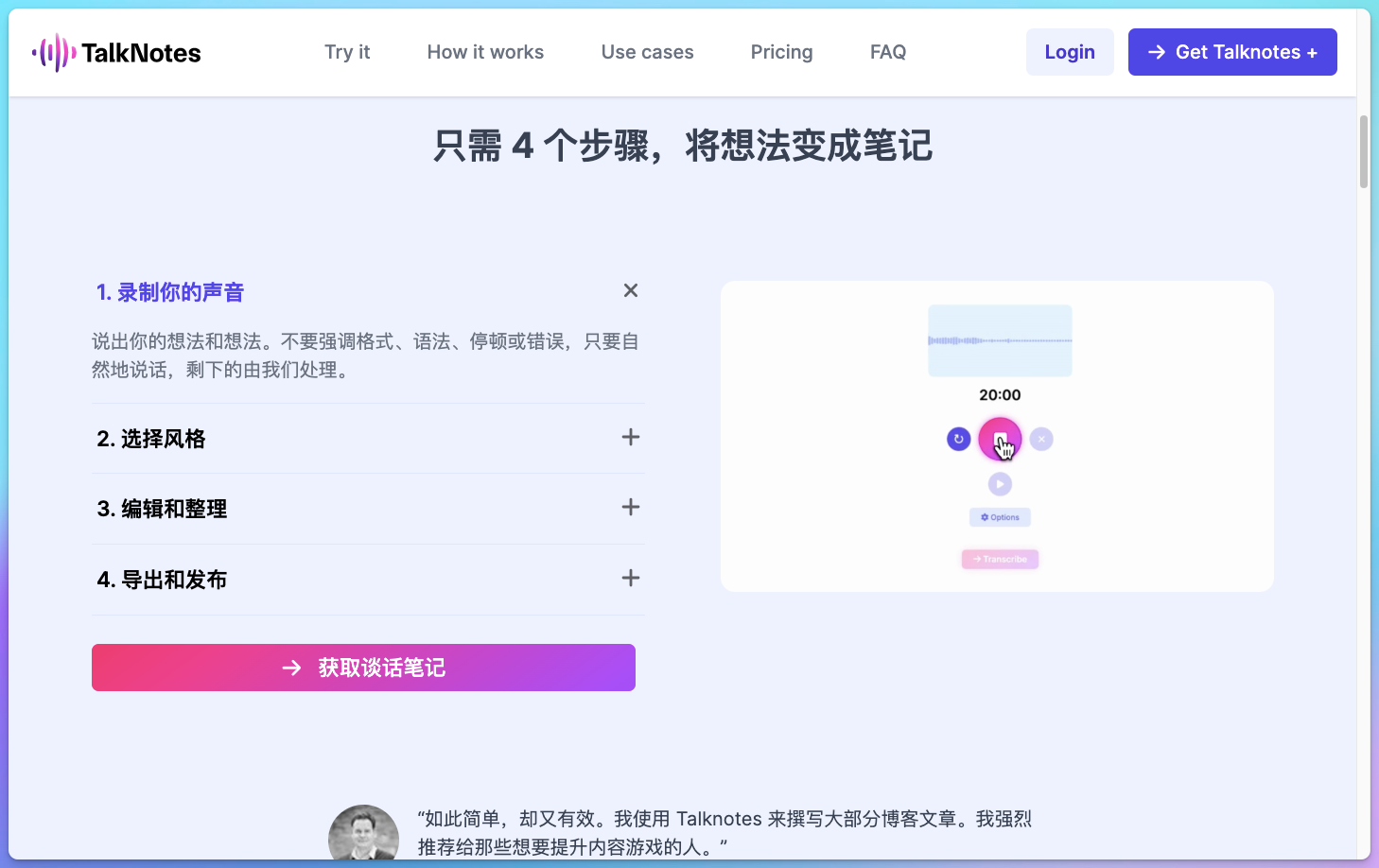
Task: Click the 获取谈话笔记 gradient button
Action: click(363, 668)
